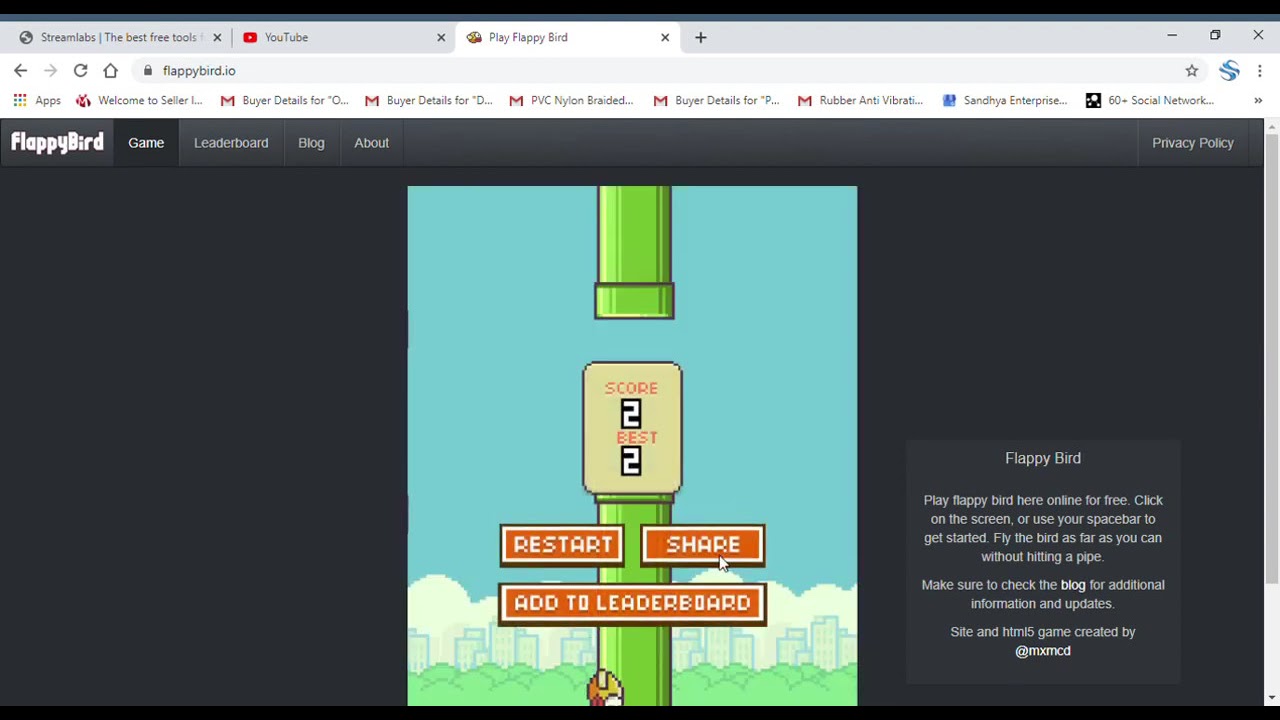Viewport: 1280px width, 720px height.
Task: Open a new browser tab
Action: (x=700, y=37)
